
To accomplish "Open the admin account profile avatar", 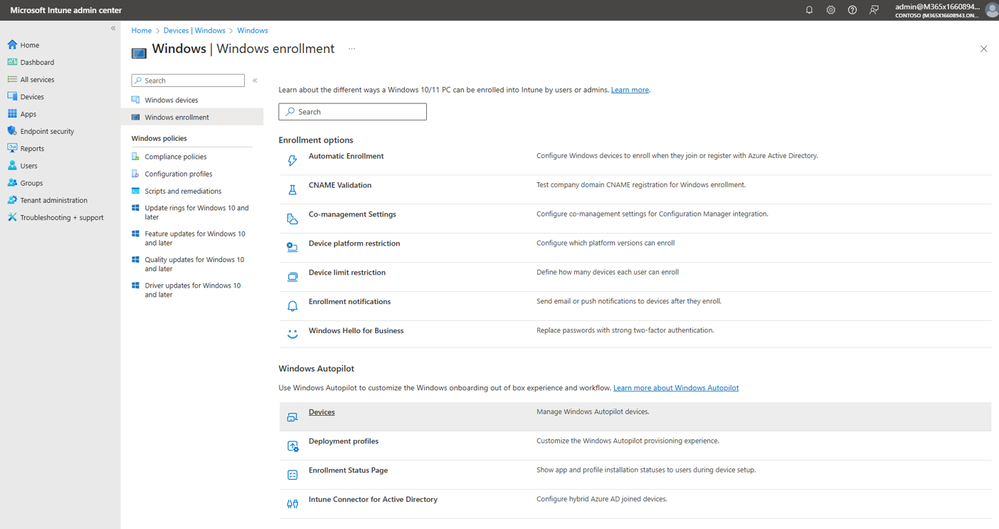I will (987, 10).
